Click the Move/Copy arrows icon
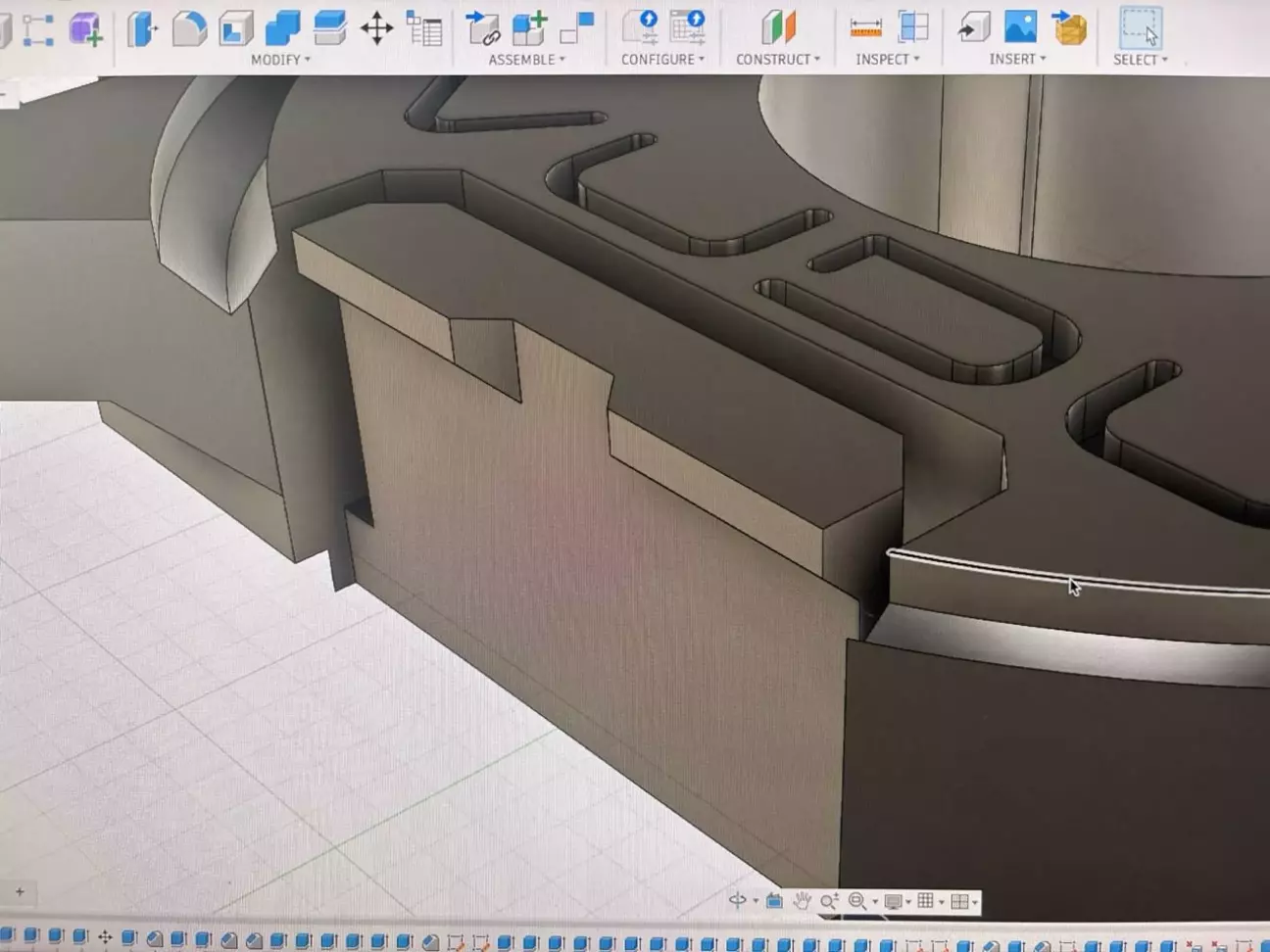The height and width of the screenshot is (952, 1270). tap(376, 28)
